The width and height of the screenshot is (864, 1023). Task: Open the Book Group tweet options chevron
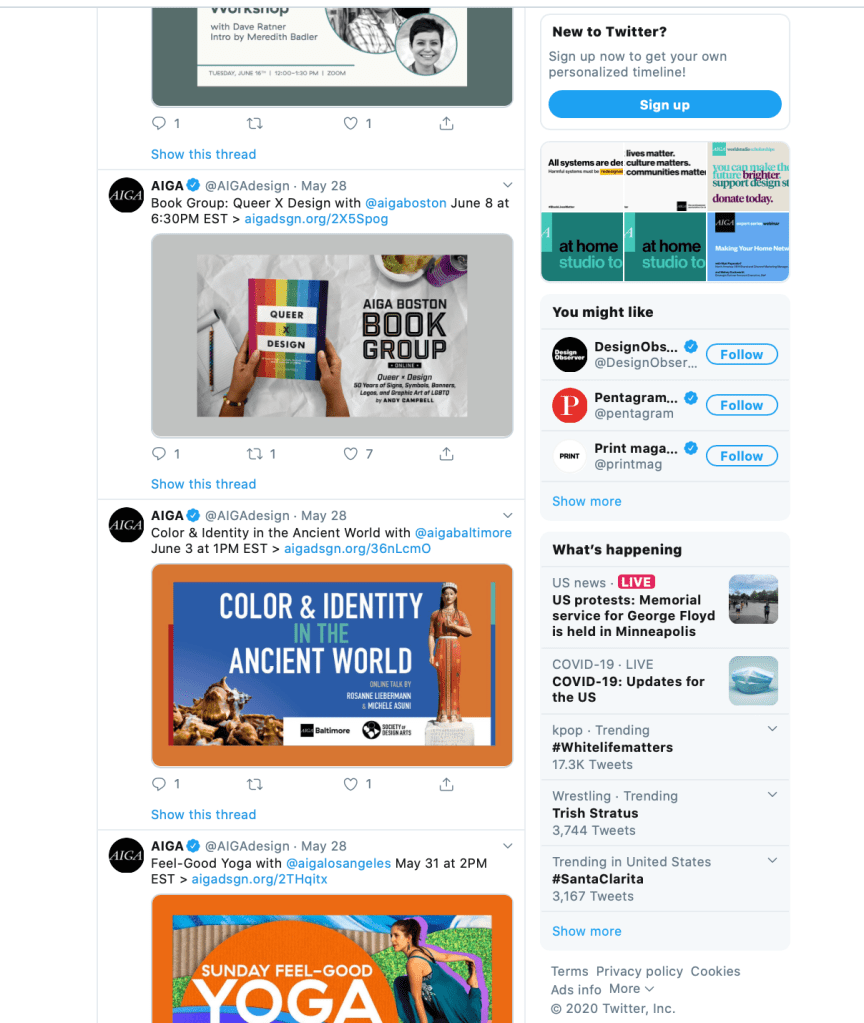(x=507, y=185)
